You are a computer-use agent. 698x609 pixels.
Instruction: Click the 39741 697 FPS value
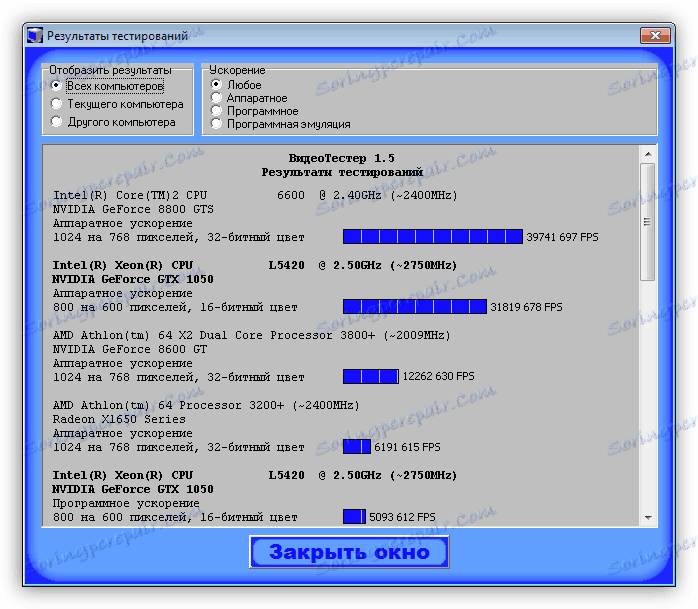562,237
